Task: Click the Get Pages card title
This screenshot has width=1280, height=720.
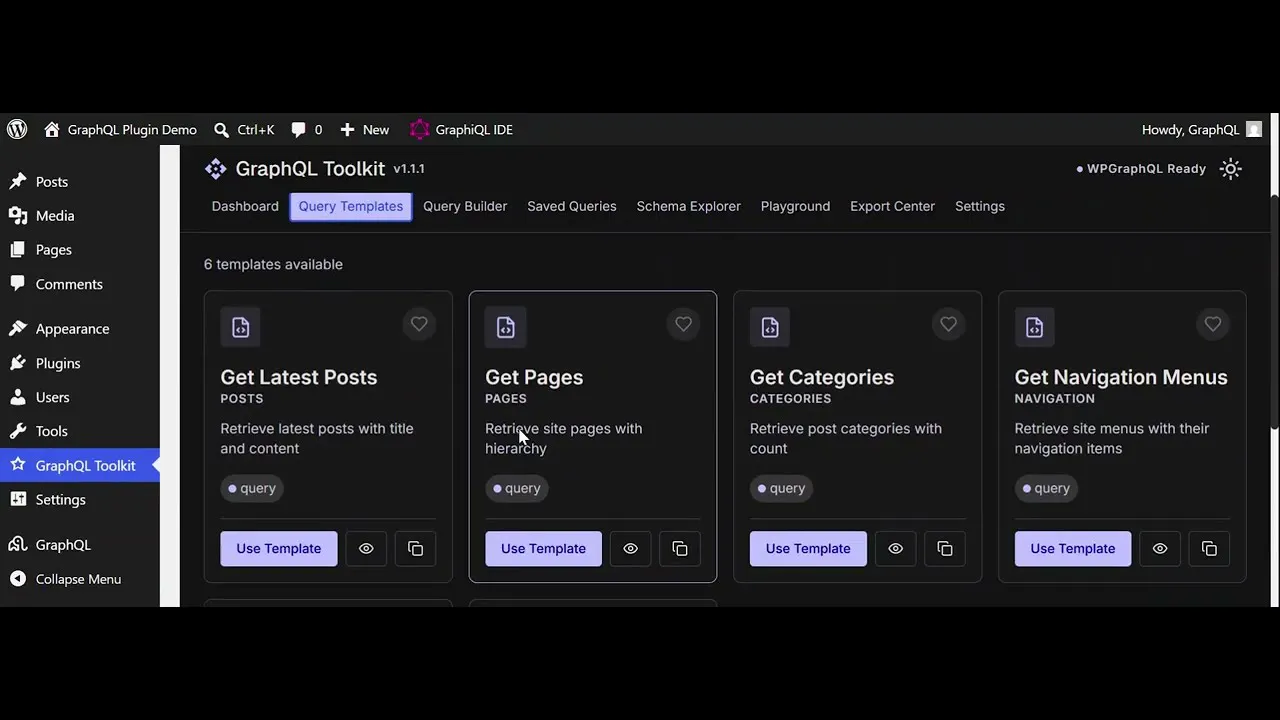Action: coord(534,377)
